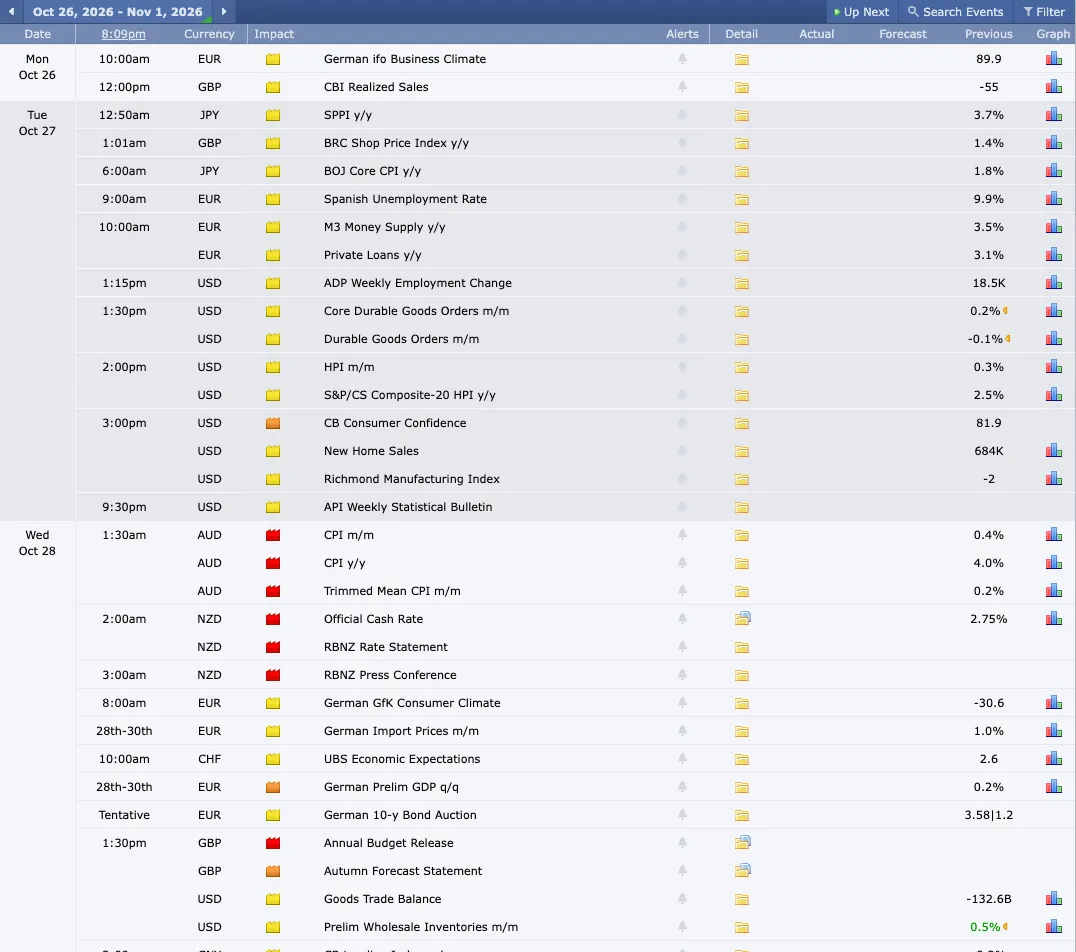The image size is (1076, 952).
Task: Click red impact icon for RBNZ Press Conference
Action: click(272, 675)
